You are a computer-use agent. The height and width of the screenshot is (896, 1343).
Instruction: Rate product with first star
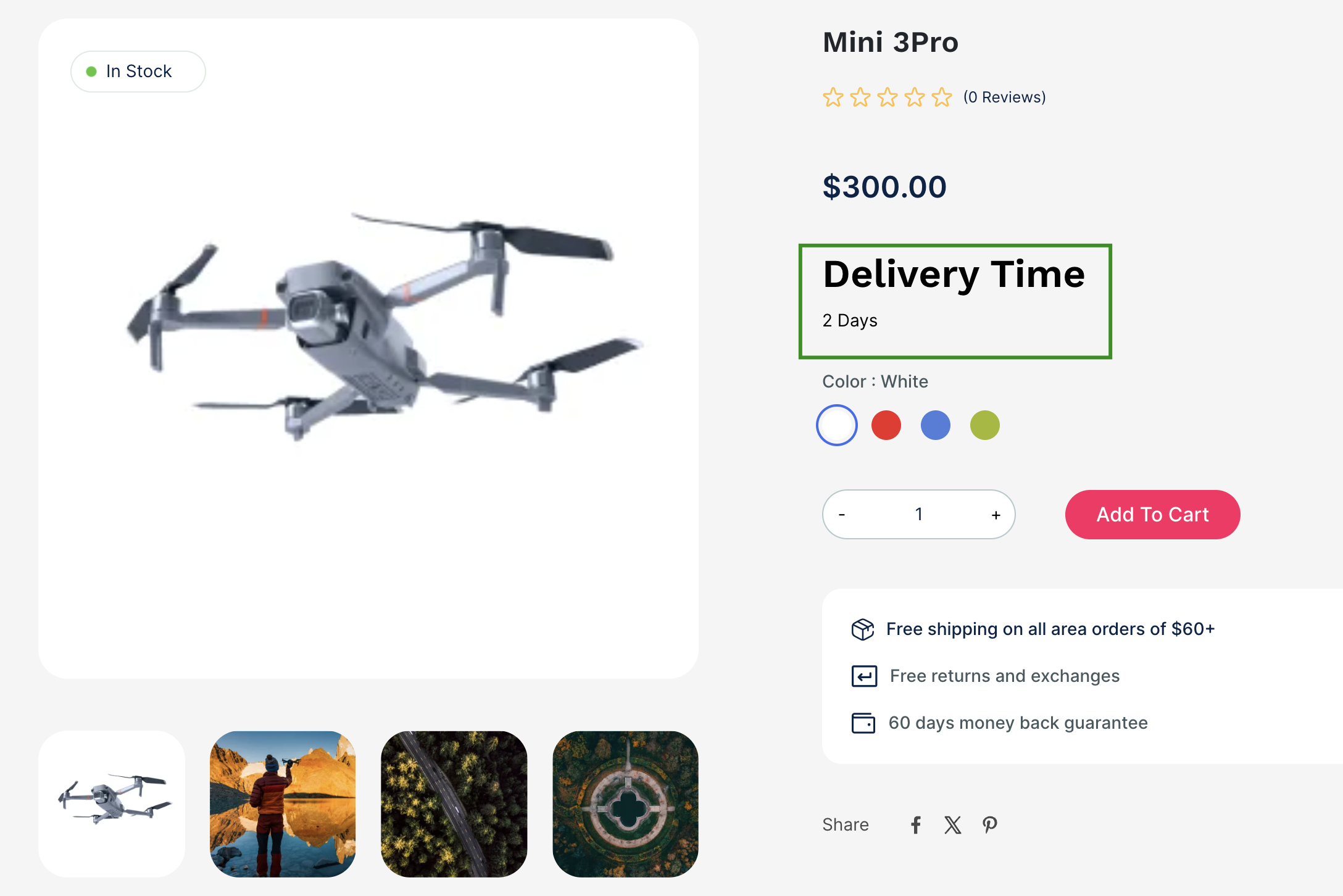833,97
